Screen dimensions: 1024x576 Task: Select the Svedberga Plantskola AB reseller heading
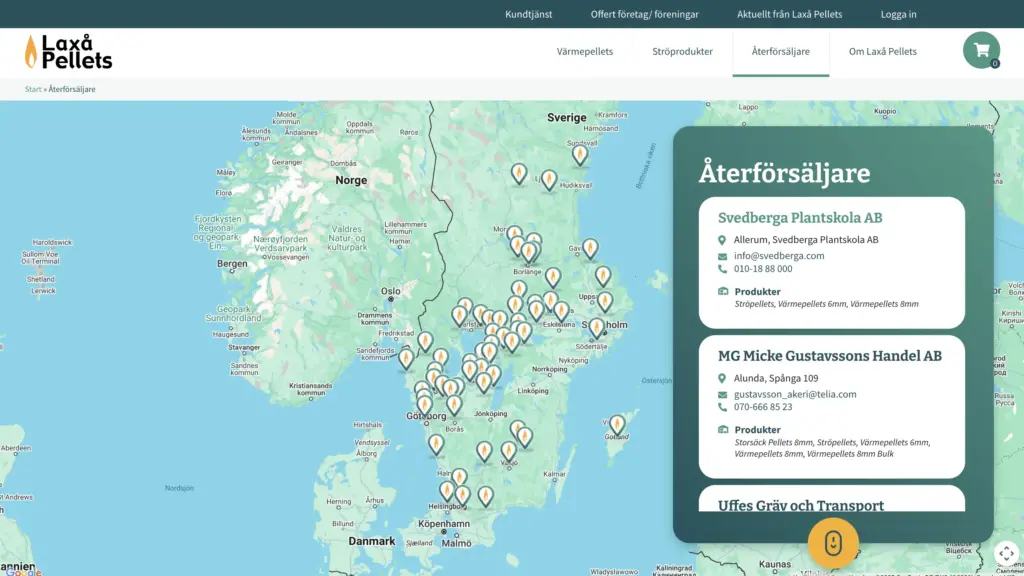click(800, 218)
